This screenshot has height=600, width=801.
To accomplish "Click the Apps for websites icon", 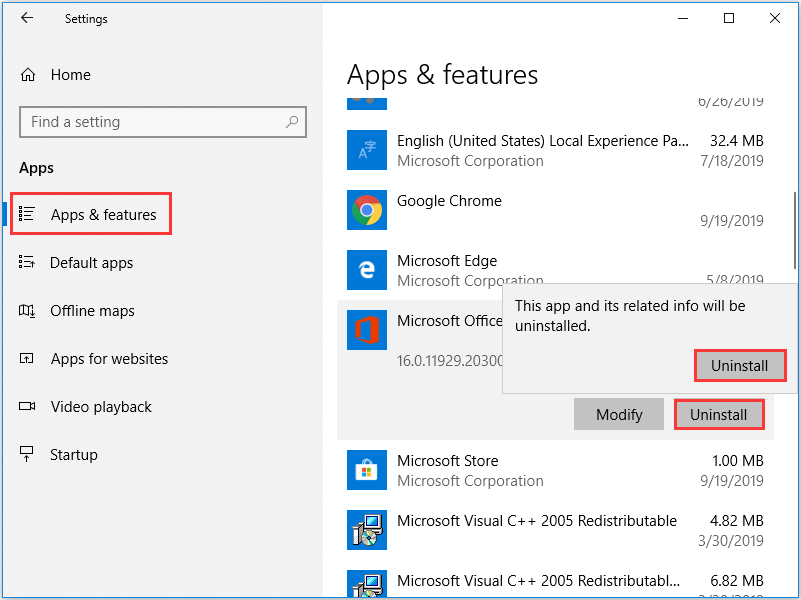I will coord(27,358).
